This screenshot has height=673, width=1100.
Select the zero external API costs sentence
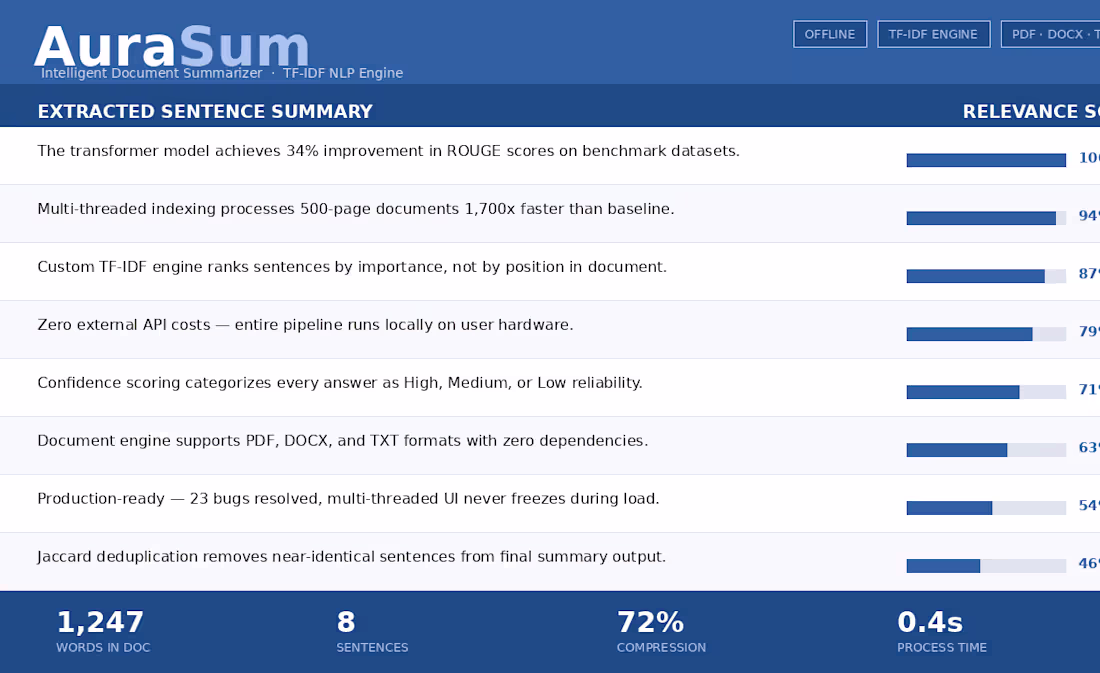(x=305, y=325)
